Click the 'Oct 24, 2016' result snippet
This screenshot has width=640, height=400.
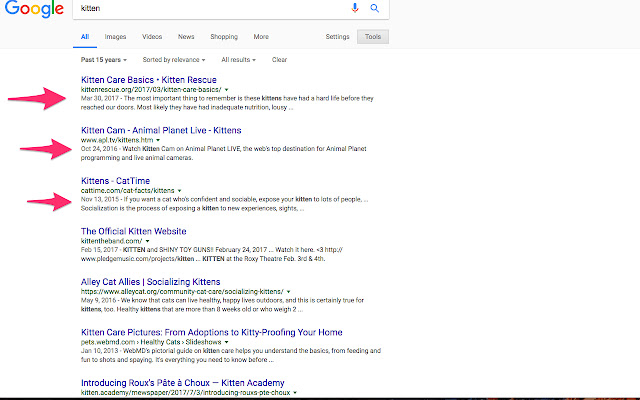(223, 153)
